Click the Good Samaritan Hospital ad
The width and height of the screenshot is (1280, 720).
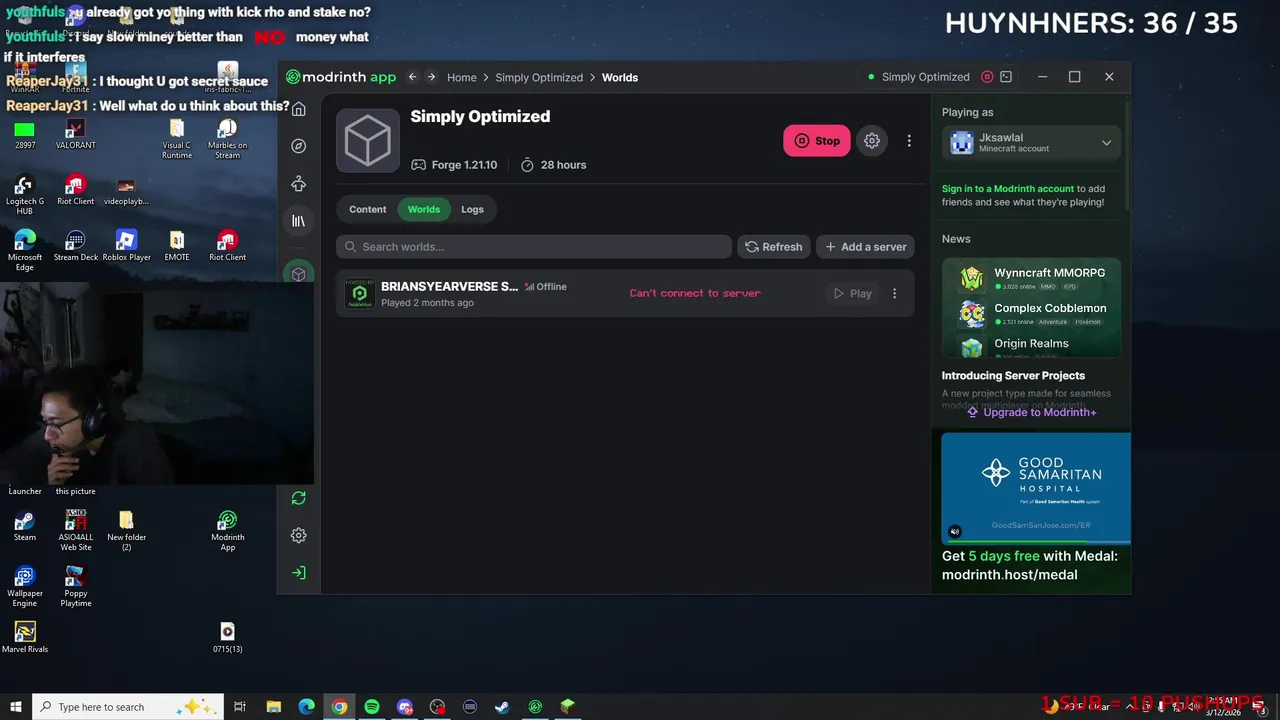(x=1036, y=487)
